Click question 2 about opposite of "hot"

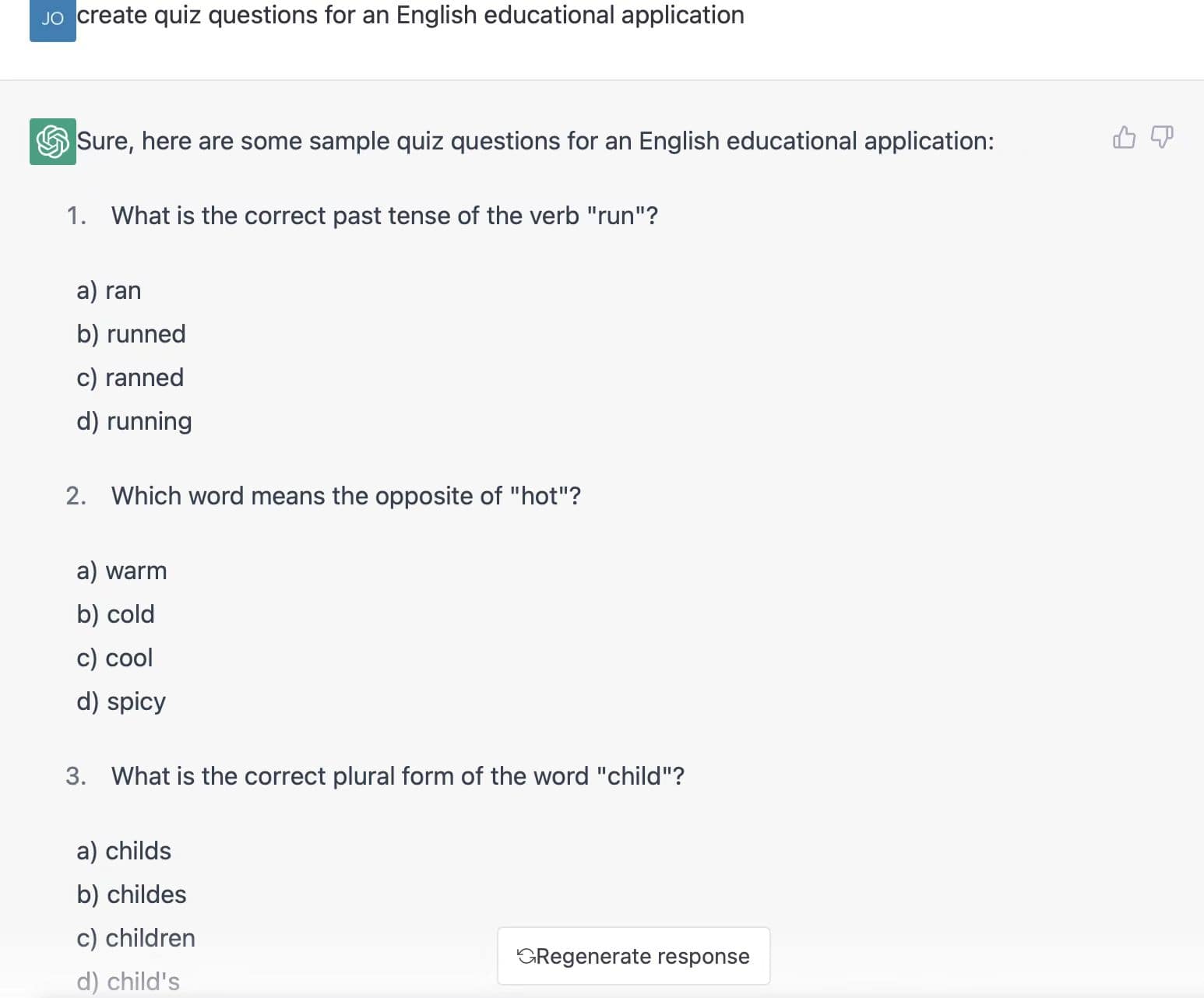coord(346,496)
